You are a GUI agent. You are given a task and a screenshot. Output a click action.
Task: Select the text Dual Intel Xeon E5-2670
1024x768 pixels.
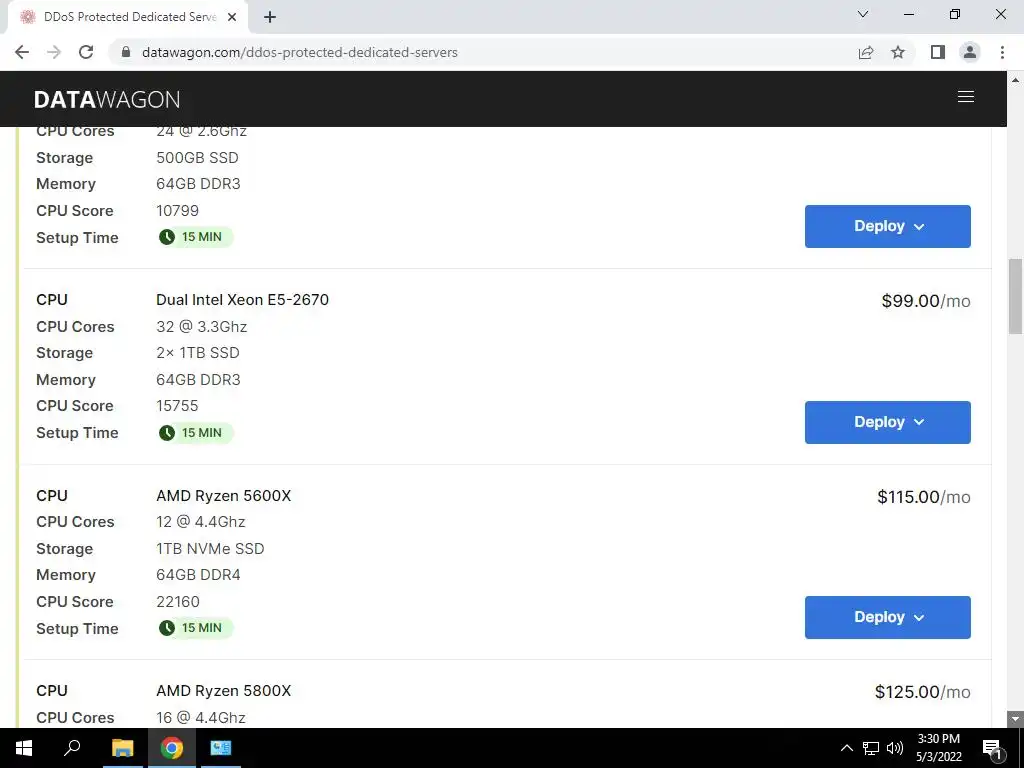242,300
